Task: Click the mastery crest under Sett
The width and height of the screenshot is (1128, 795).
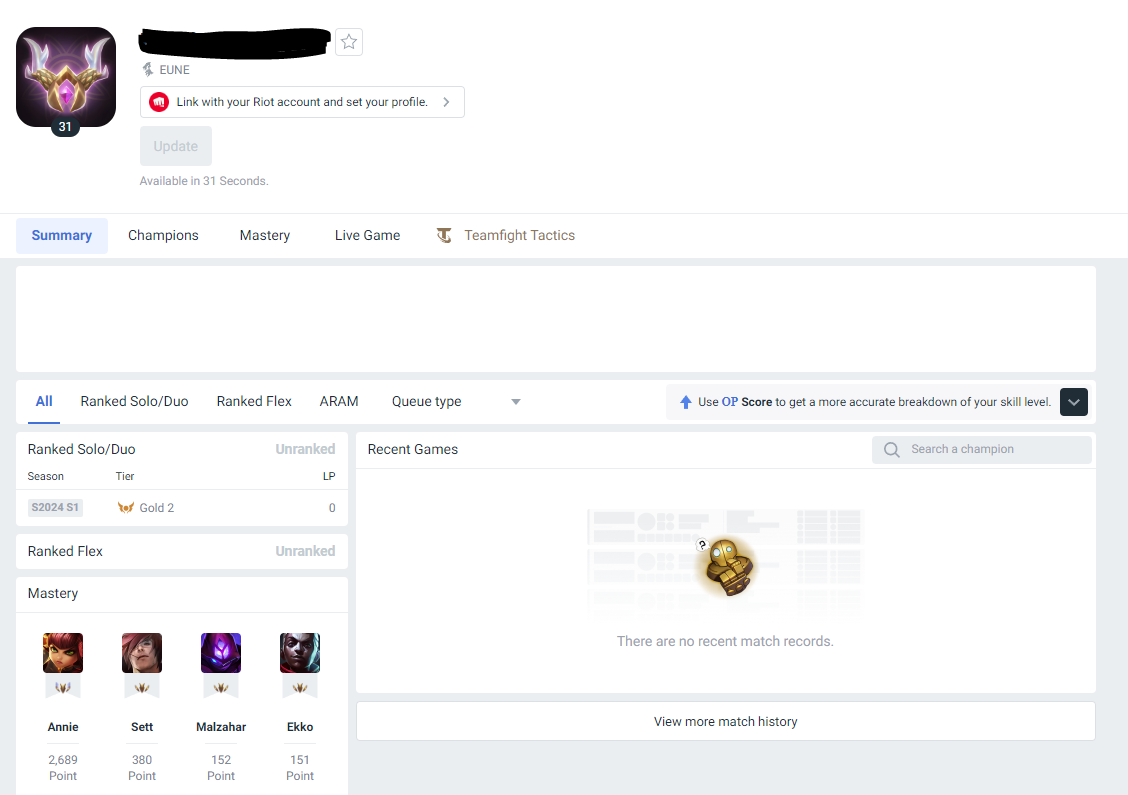Action: tap(142, 687)
